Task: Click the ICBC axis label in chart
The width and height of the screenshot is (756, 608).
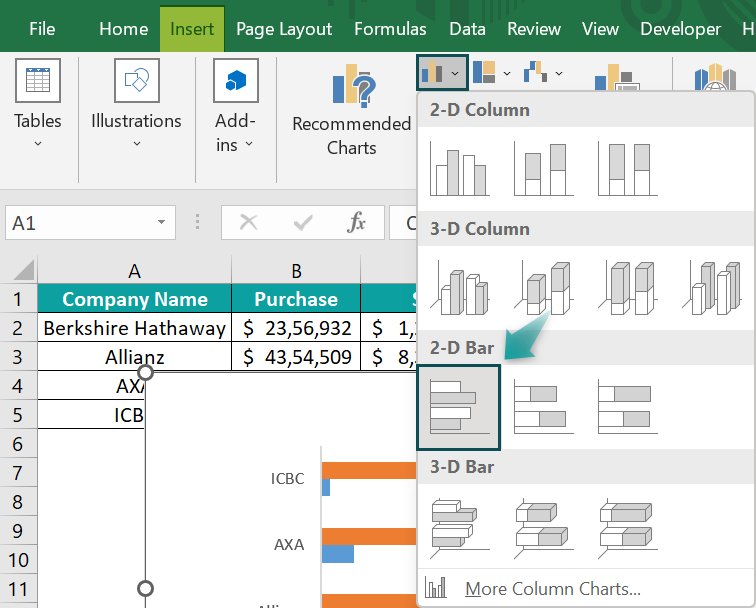Action: pyautogui.click(x=287, y=478)
